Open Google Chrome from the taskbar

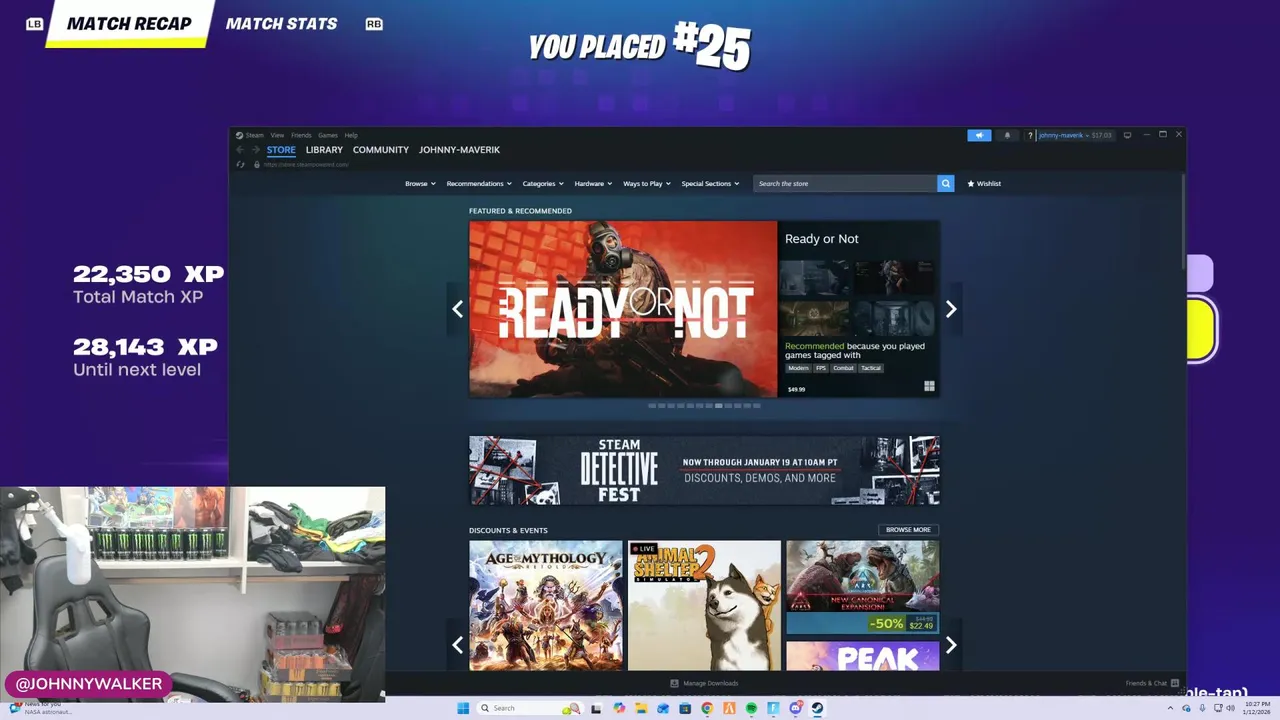pyautogui.click(x=707, y=708)
